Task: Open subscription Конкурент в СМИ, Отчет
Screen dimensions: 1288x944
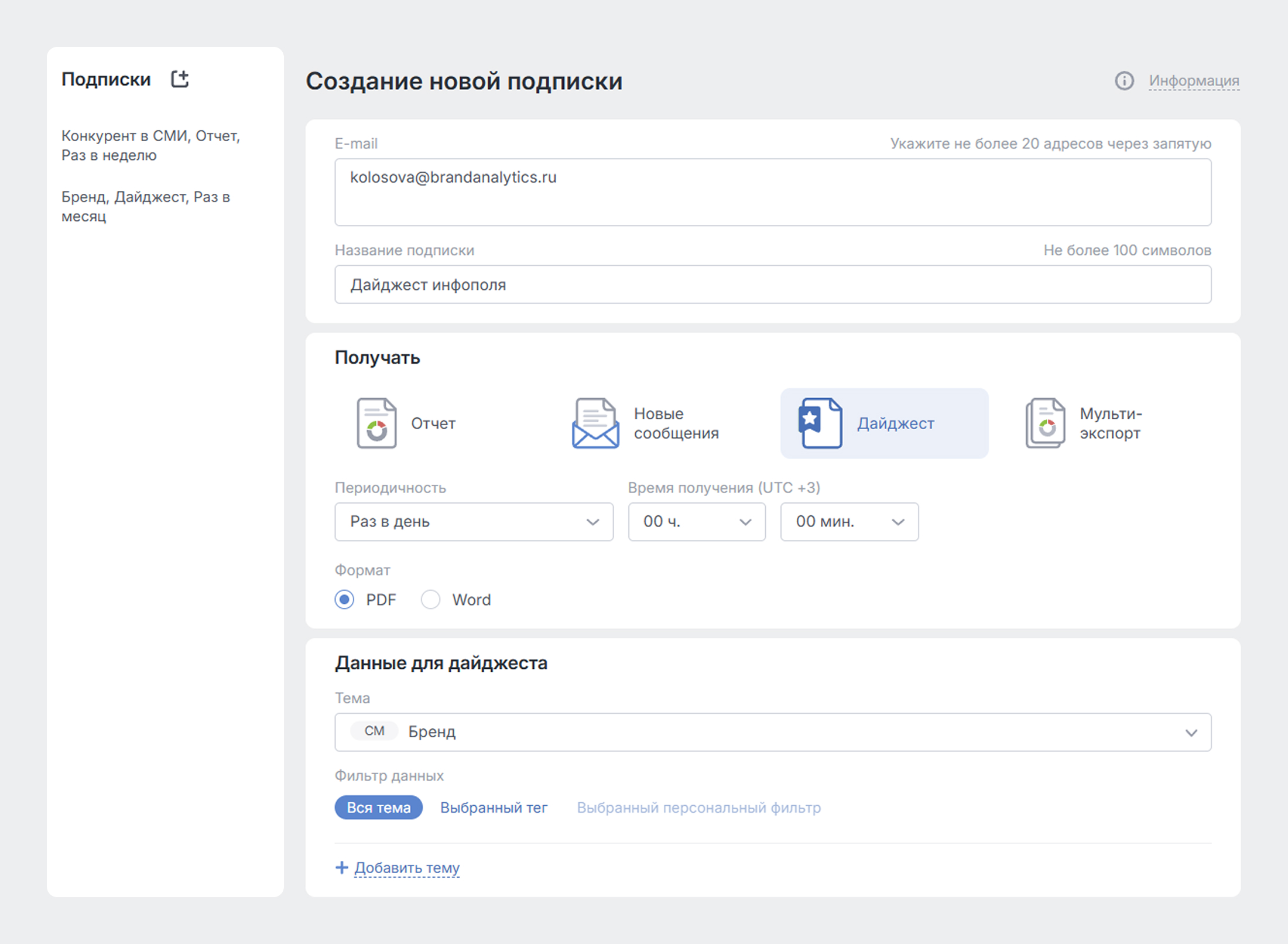Action: 150,145
